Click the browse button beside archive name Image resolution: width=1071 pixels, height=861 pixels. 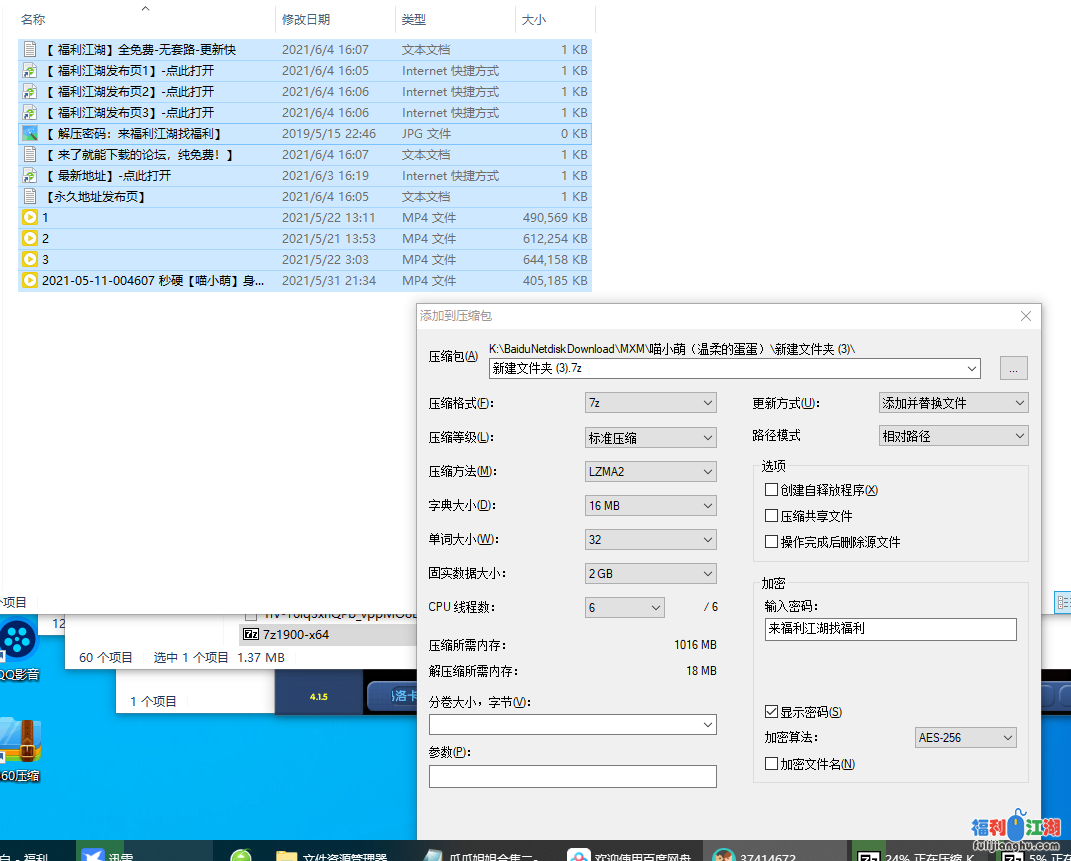[1012, 369]
